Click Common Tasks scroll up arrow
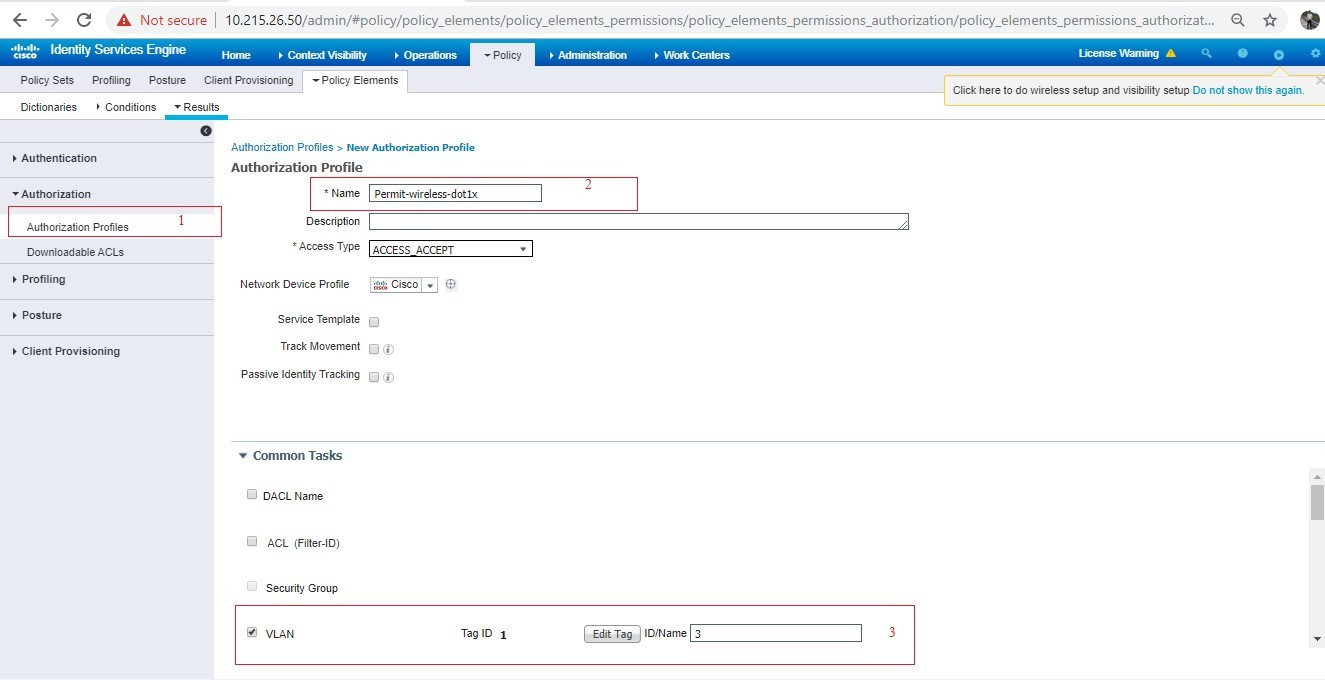Viewport: 1325px width, 680px height. [1317, 475]
